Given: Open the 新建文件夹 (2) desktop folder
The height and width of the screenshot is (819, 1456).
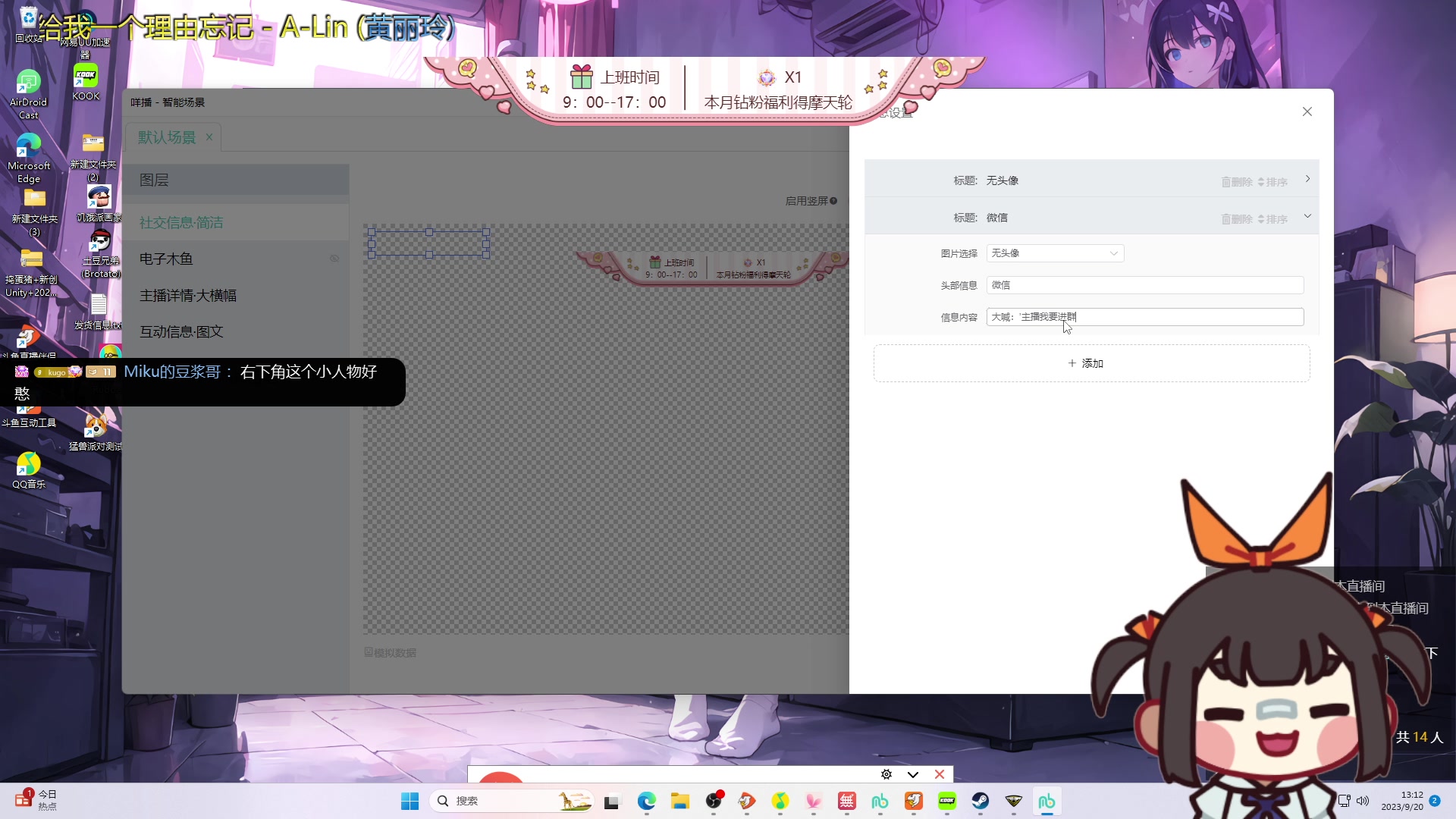Looking at the screenshot, I should tap(93, 157).
